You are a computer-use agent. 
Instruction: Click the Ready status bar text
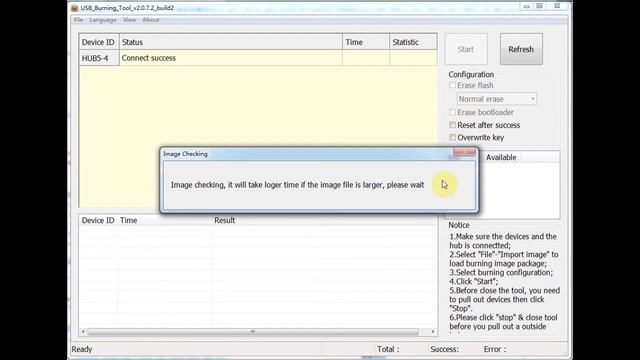[x=82, y=349]
